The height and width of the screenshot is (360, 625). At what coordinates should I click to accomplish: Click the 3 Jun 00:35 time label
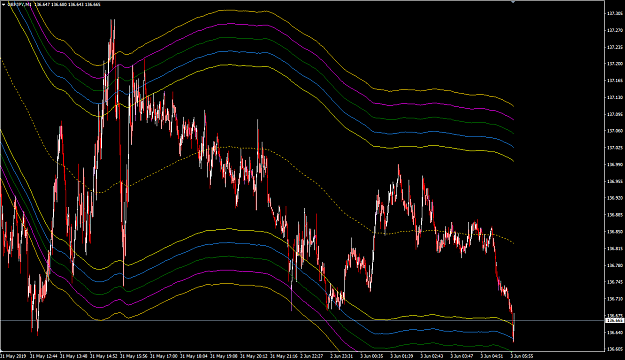pos(371,356)
